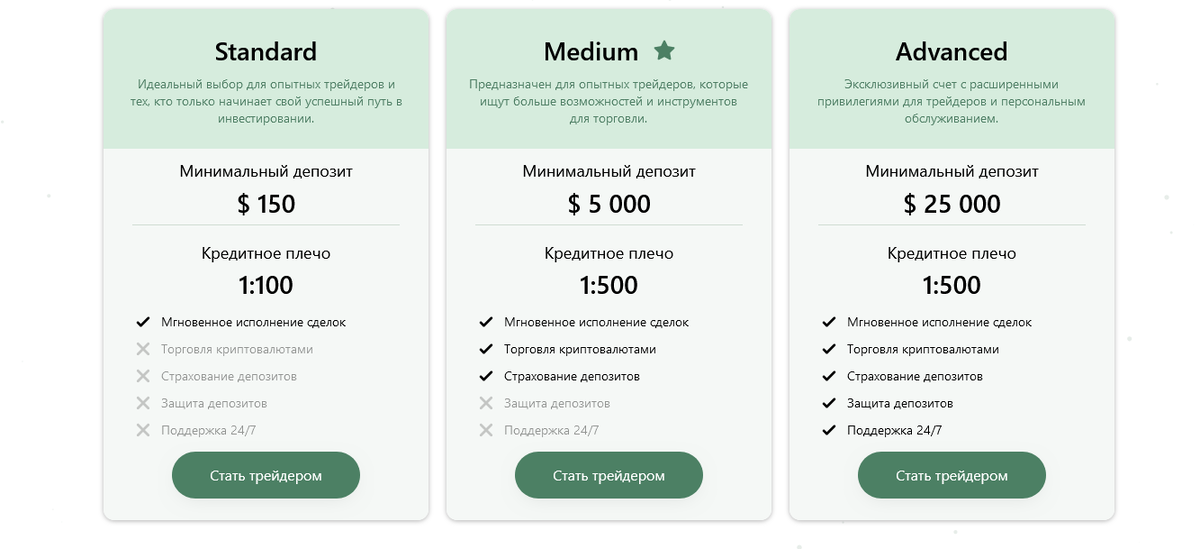Click the Medium plan deposit insurance checkmark

486,376
